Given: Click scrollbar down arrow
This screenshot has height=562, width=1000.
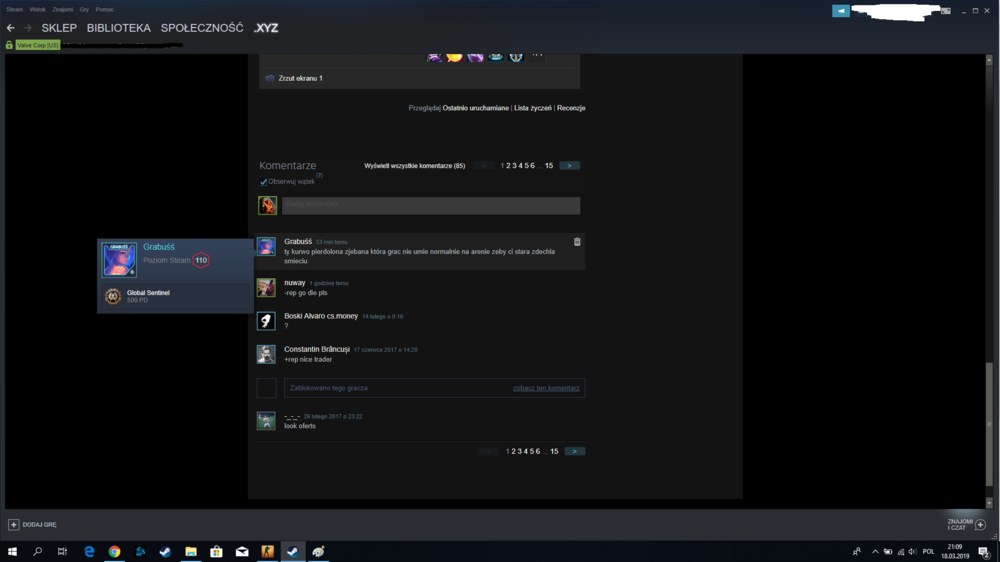Looking at the screenshot, I should click(x=989, y=503).
